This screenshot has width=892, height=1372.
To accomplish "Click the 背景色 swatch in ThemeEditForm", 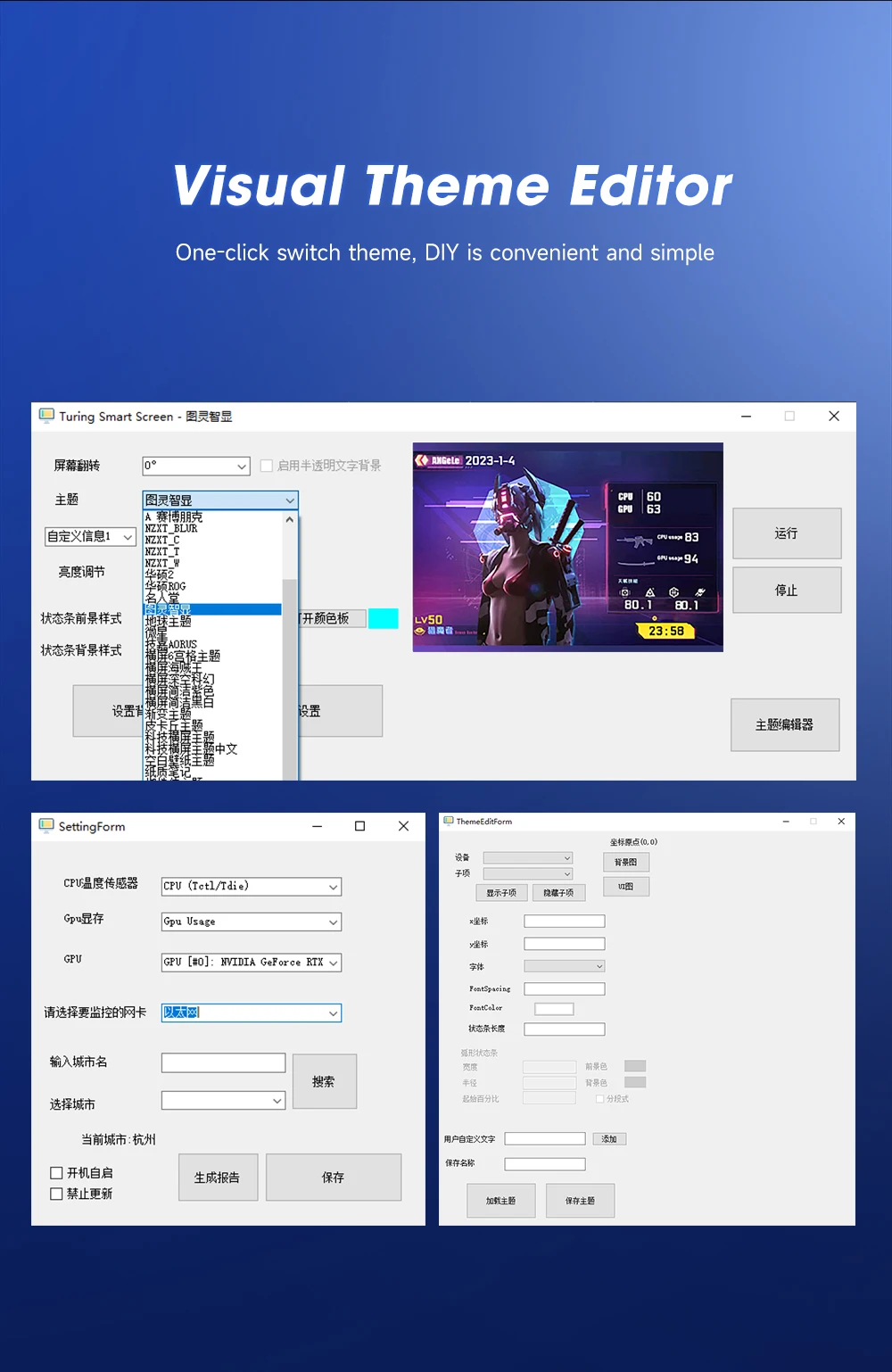I will pyautogui.click(x=635, y=1082).
